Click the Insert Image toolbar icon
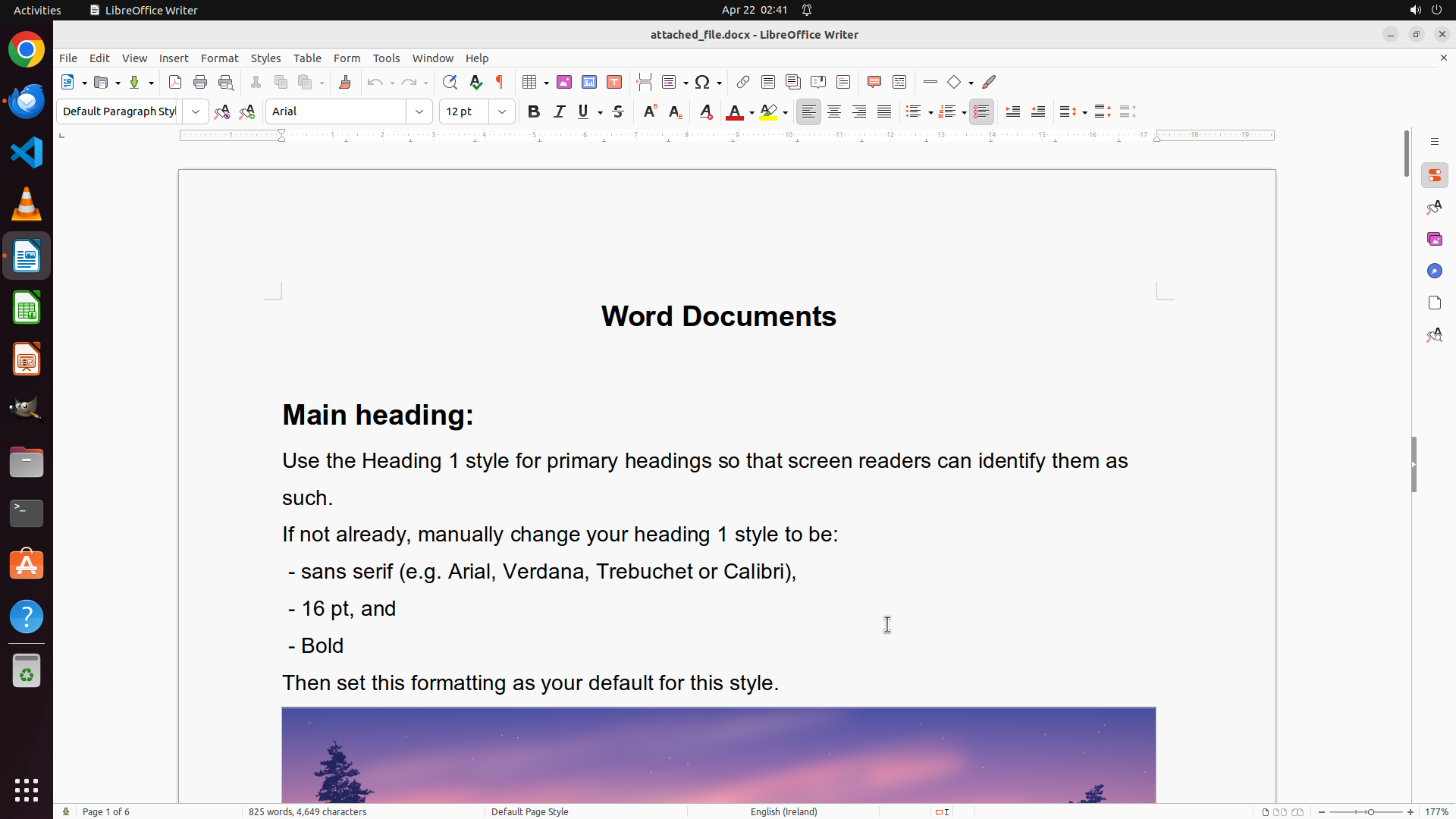The height and width of the screenshot is (819, 1456). (564, 82)
